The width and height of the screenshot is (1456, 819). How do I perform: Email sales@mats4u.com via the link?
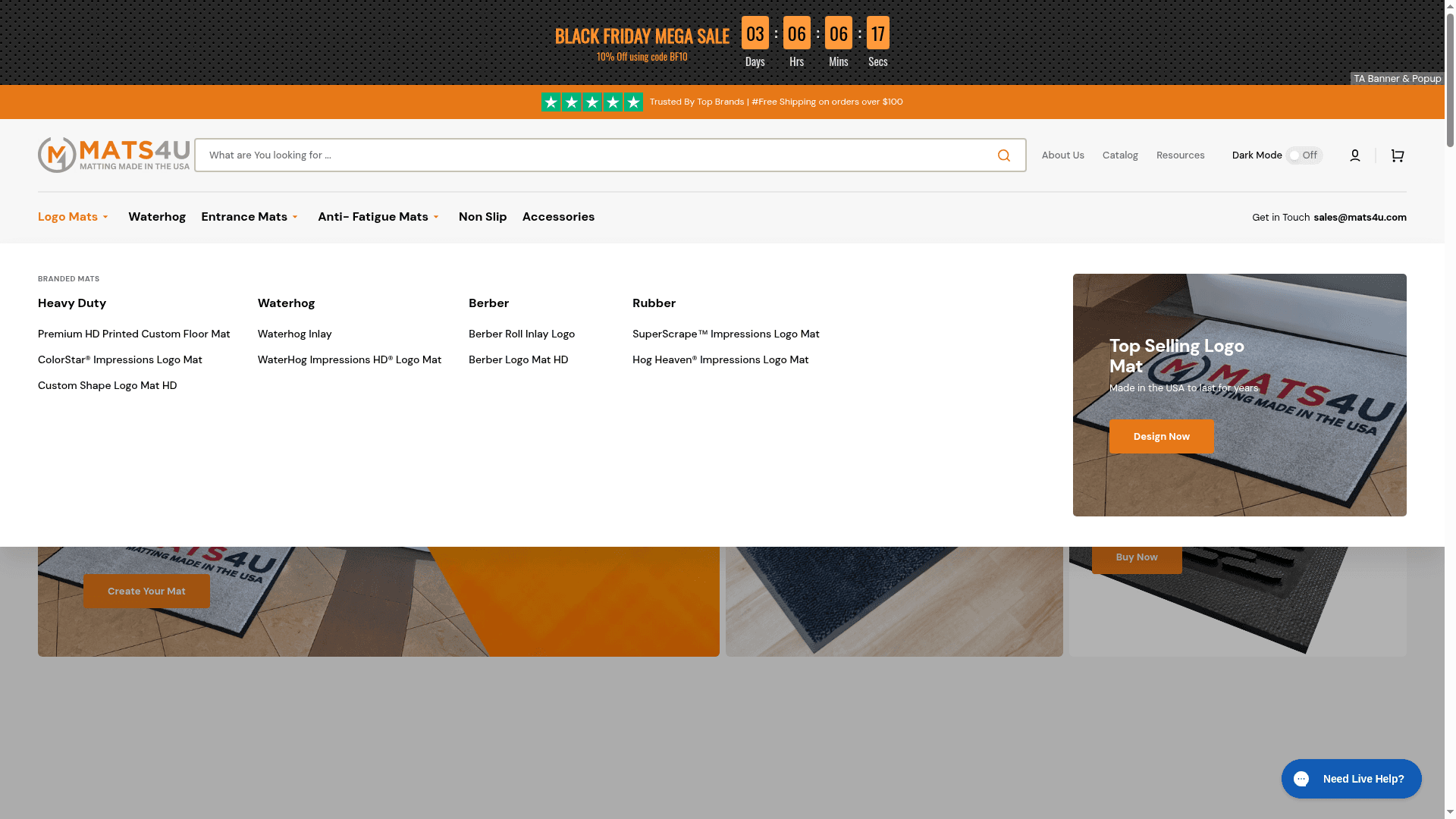point(1360,217)
